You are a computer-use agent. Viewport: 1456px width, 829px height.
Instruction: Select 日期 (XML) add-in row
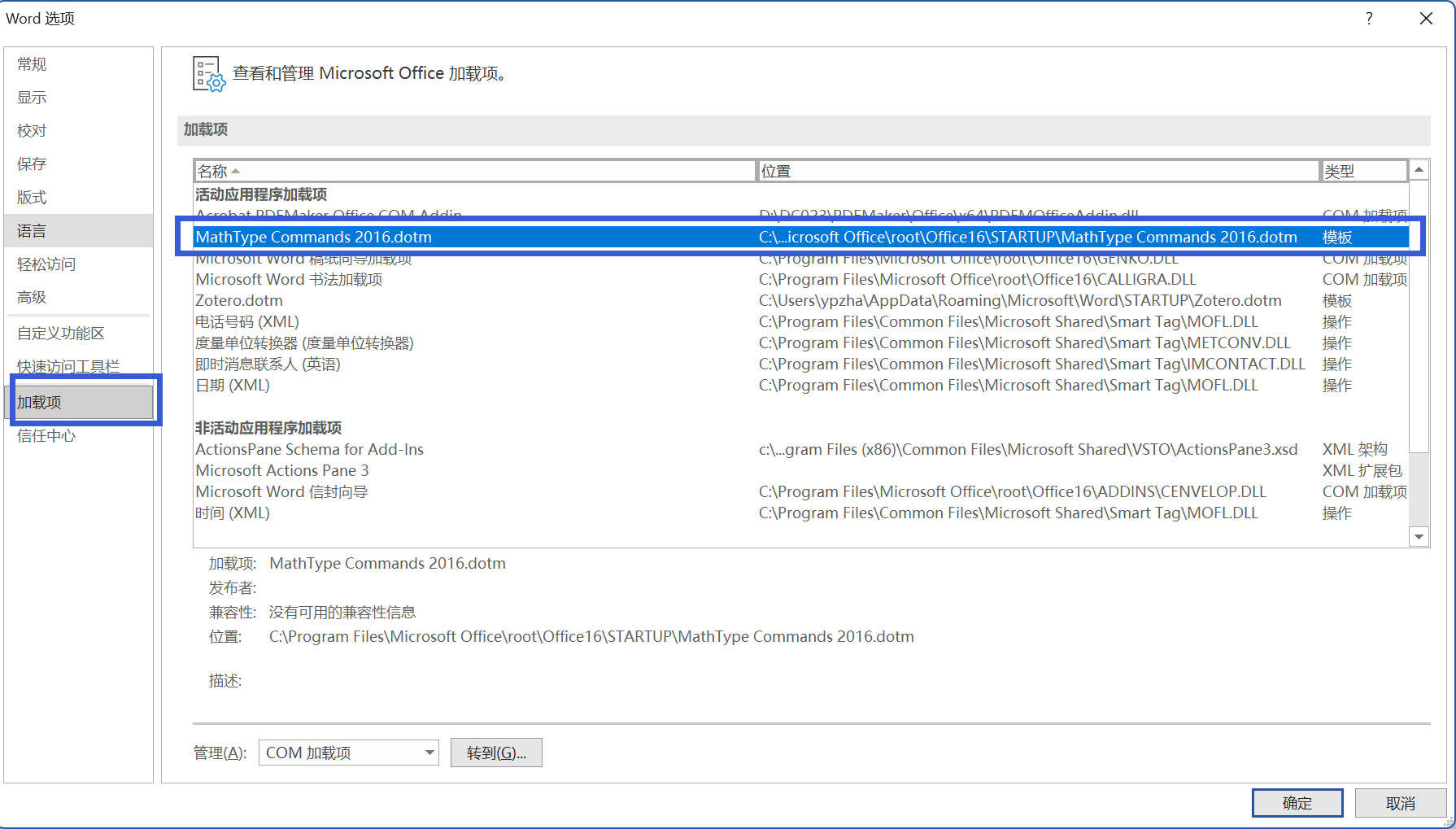click(801, 385)
